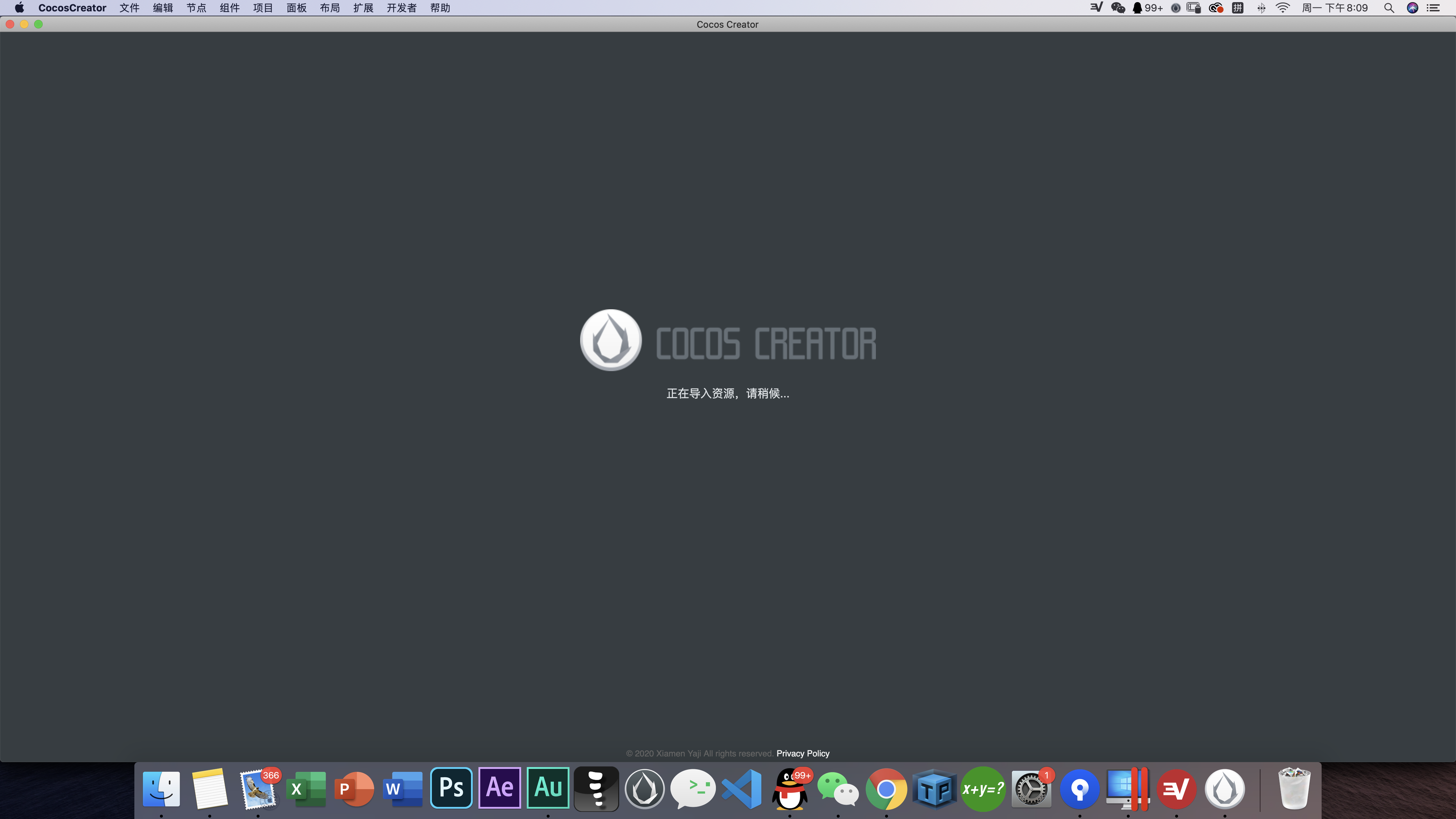
Task: Open WeChat from the Dock
Action: coord(837,789)
